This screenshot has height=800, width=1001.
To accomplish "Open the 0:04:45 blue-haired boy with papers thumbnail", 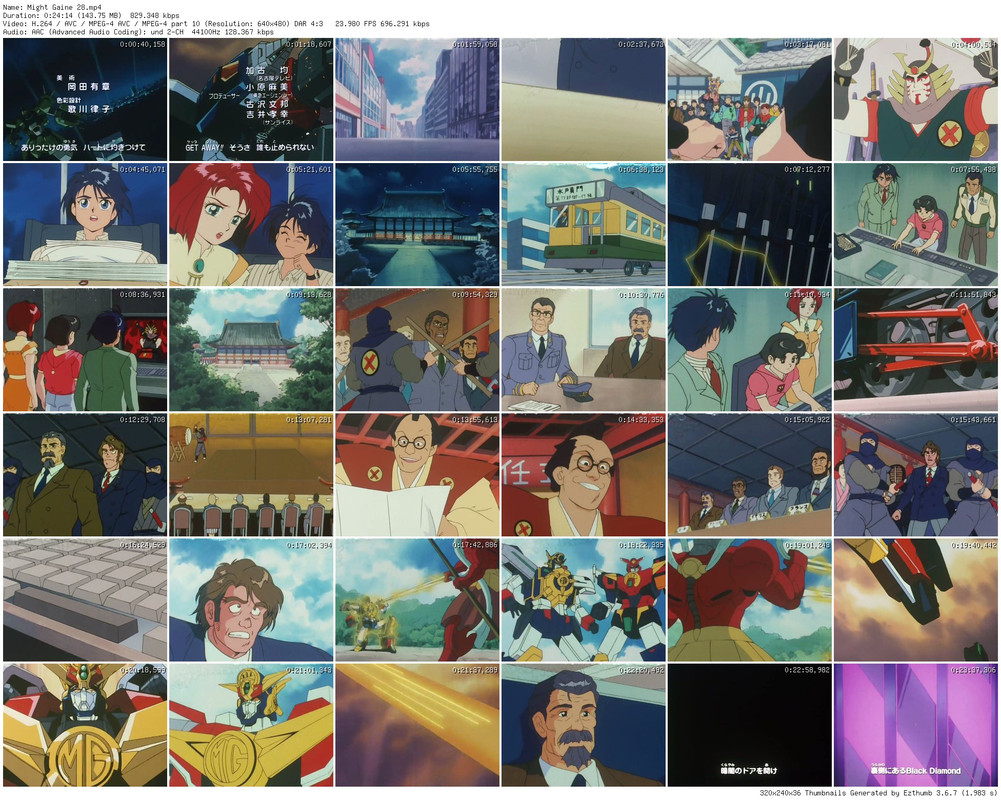I will tap(85, 225).
